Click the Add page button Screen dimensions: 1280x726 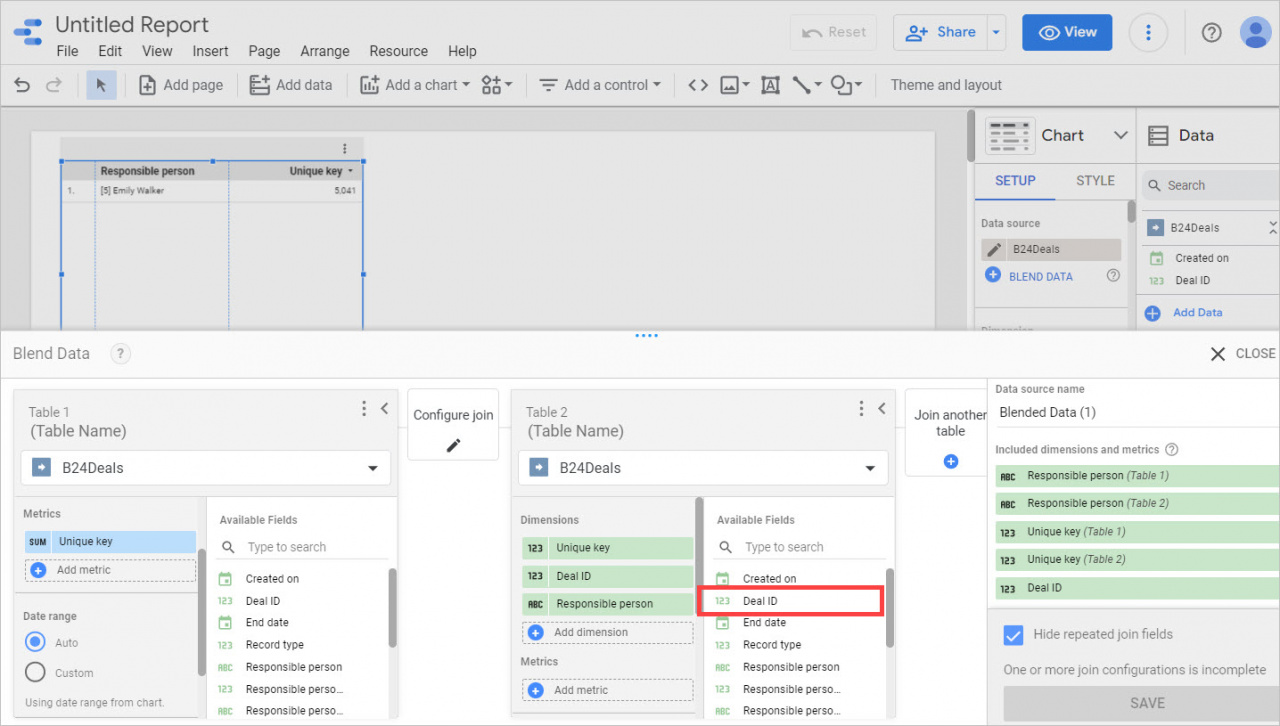(180, 85)
